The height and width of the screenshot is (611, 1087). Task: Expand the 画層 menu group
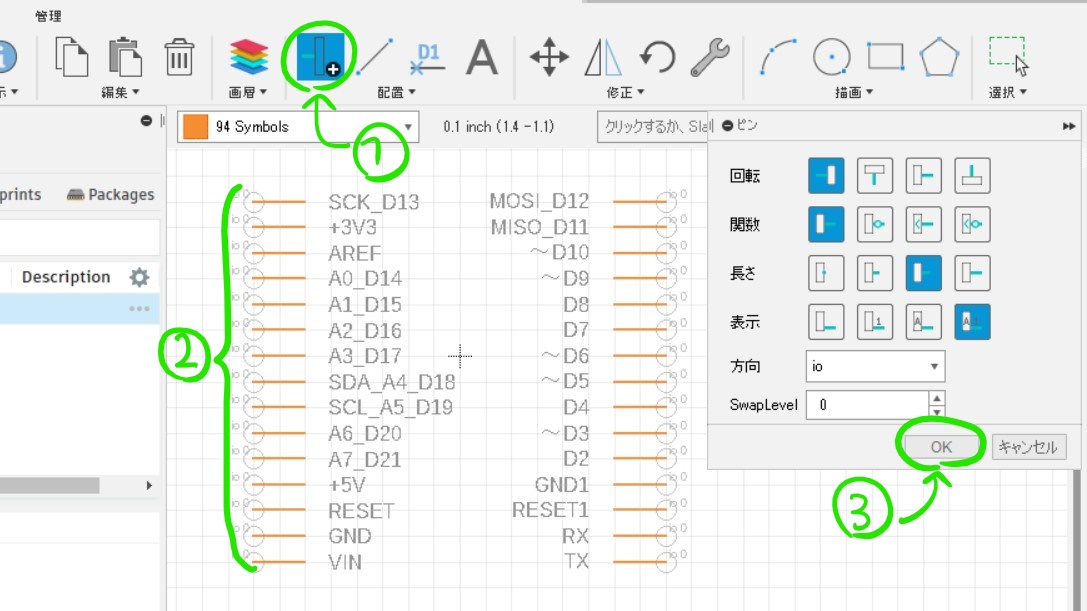247,92
